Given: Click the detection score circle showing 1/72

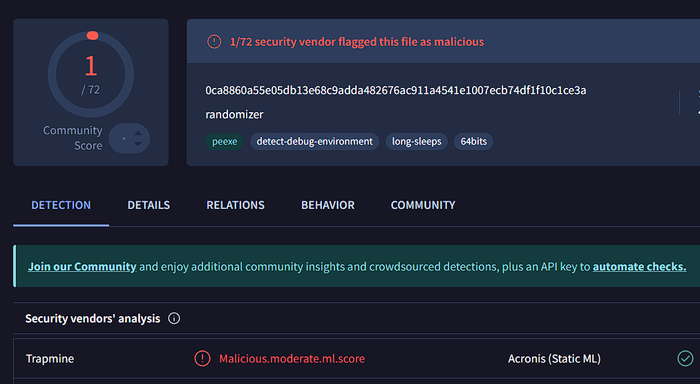Looking at the screenshot, I should [x=91, y=74].
